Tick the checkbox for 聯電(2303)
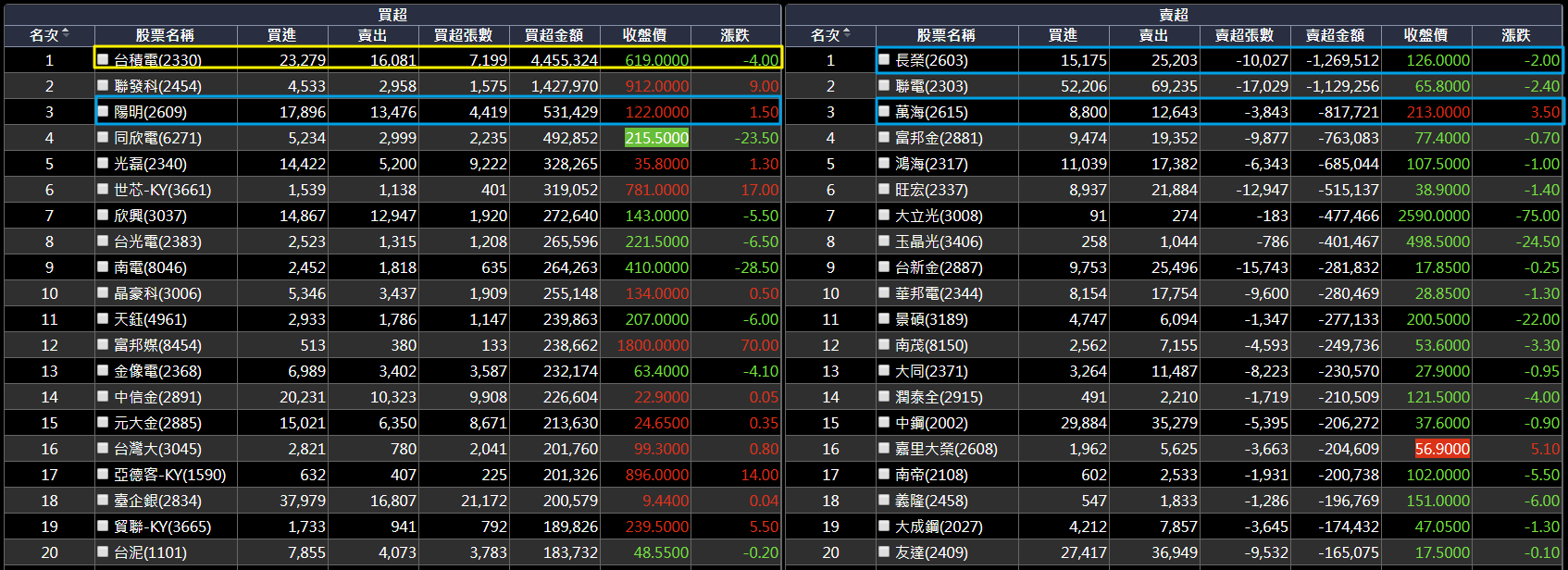The width and height of the screenshot is (1568, 570). click(x=885, y=85)
